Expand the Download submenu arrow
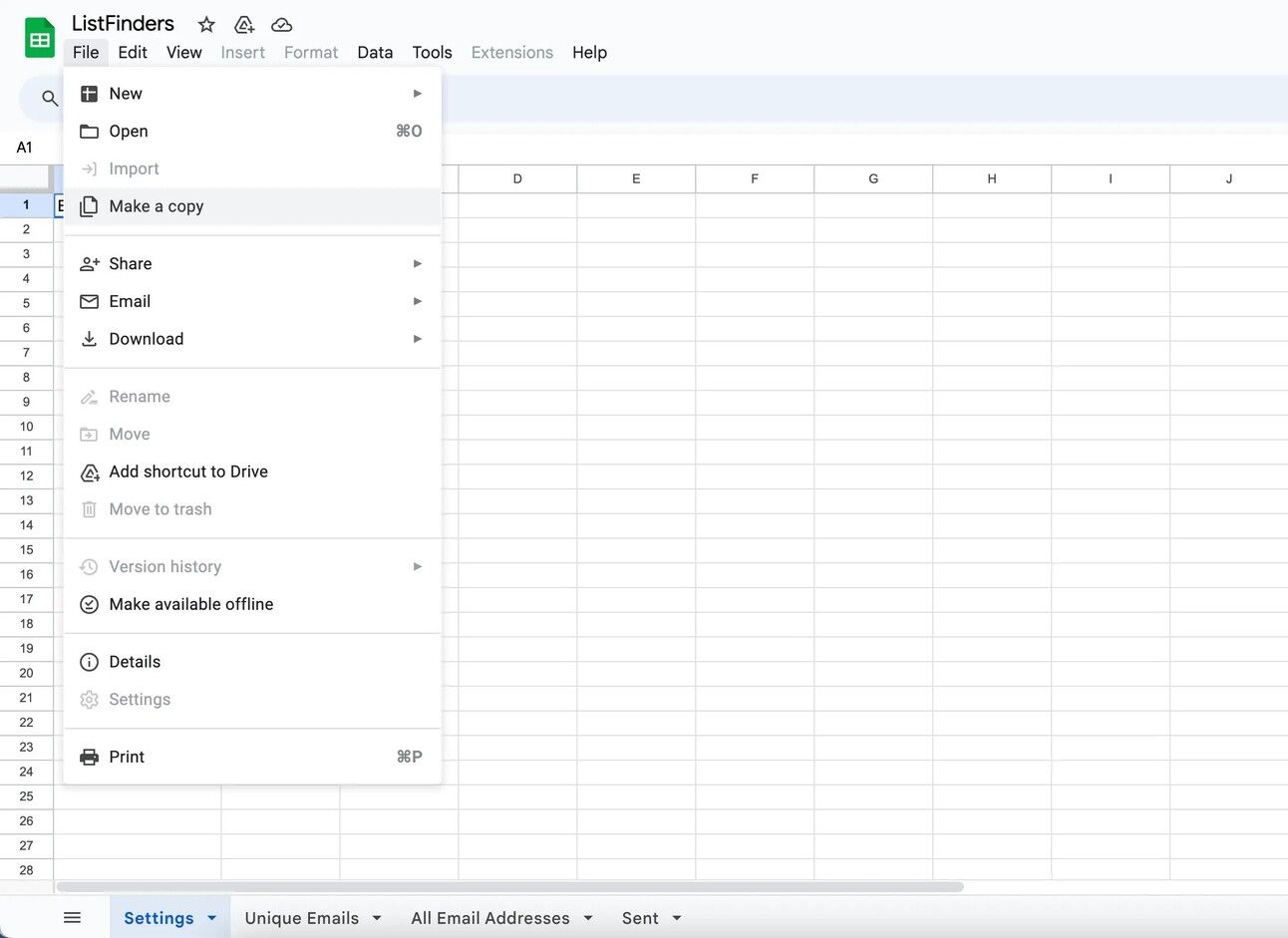 click(418, 339)
